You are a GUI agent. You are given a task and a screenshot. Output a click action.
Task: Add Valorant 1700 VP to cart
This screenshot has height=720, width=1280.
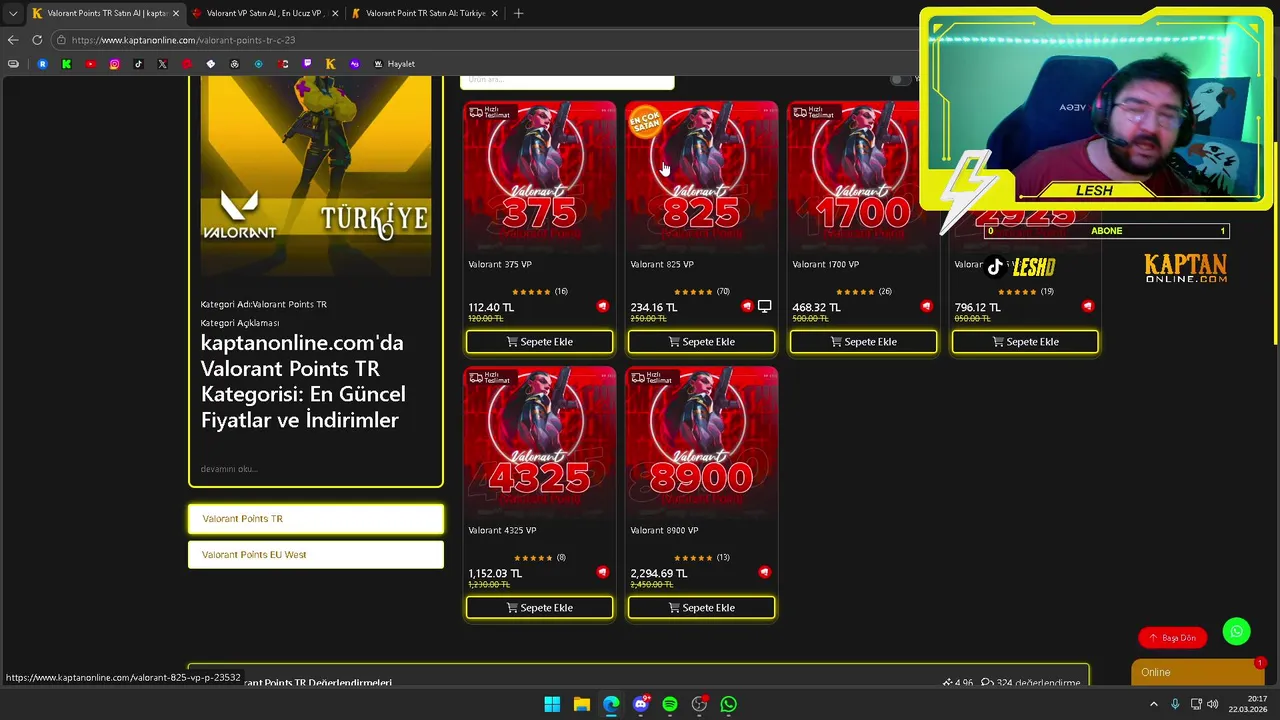pyautogui.click(x=863, y=342)
